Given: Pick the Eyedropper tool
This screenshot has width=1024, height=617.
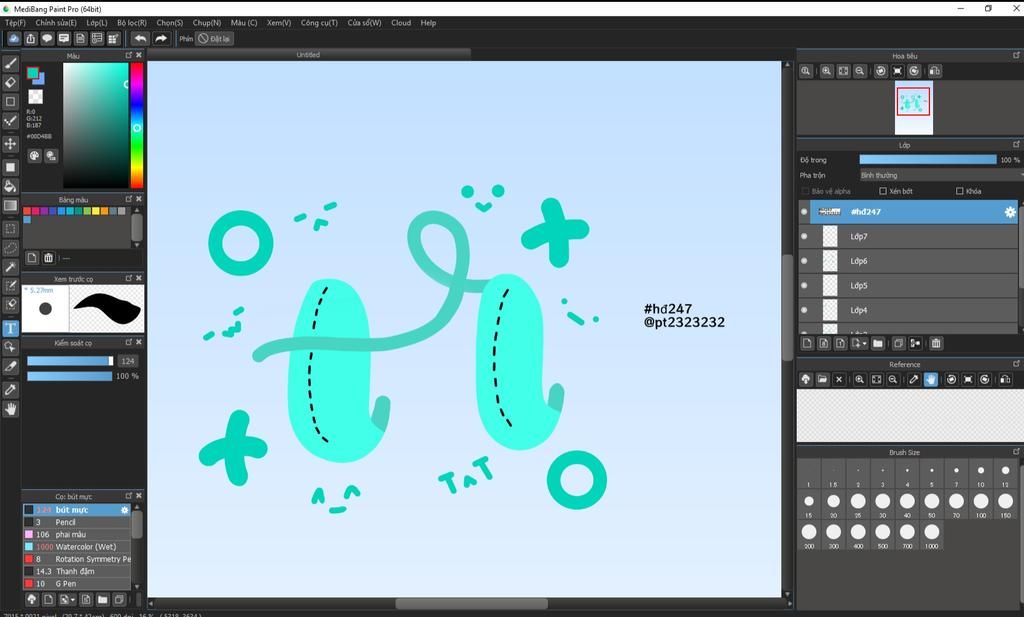Looking at the screenshot, I should [x=10, y=390].
